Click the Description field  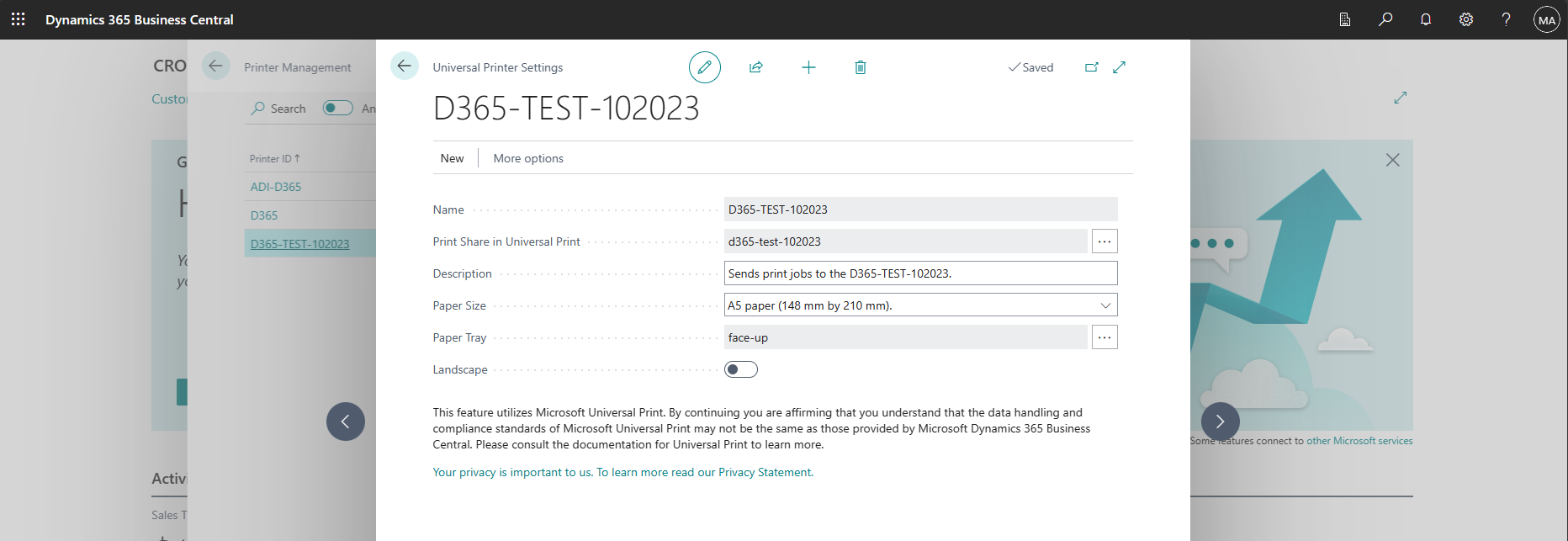pos(921,273)
